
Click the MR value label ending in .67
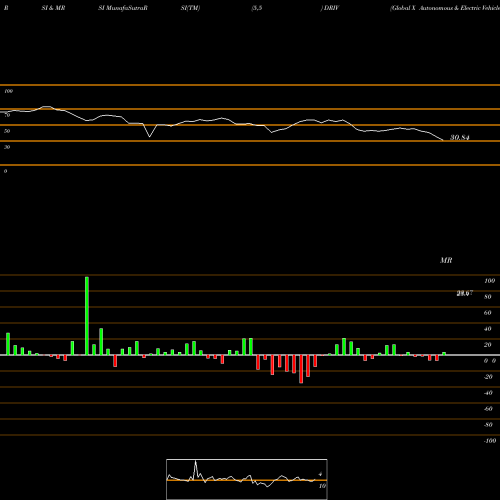coord(465,293)
